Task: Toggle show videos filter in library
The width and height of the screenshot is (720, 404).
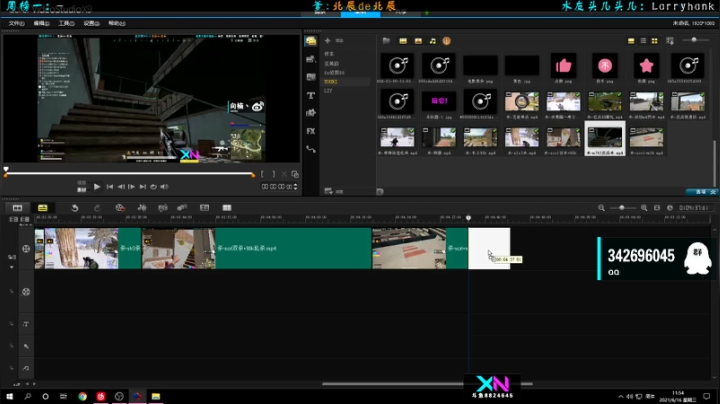Action: [x=403, y=41]
